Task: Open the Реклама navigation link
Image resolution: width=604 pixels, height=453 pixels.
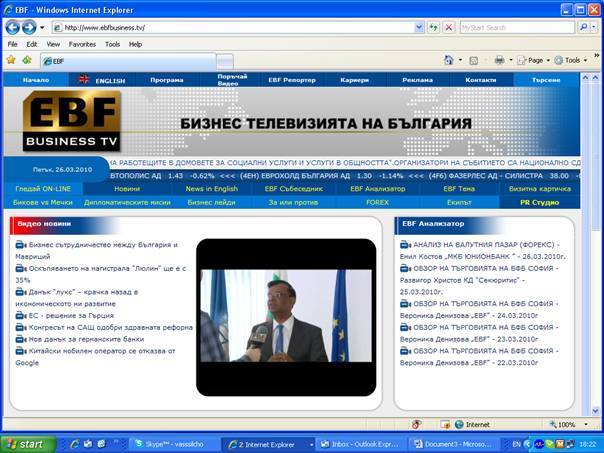Action: [417, 80]
